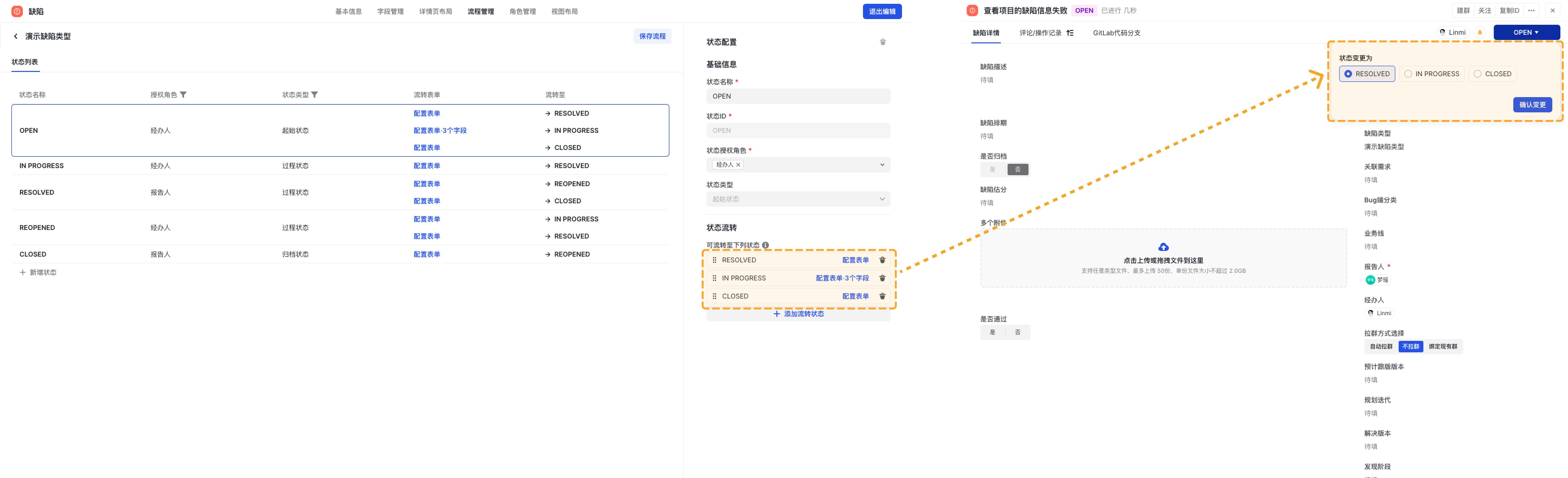The width and height of the screenshot is (1568, 478).
Task: Click the plus icon of 添加流转状态
Action: tap(777, 314)
